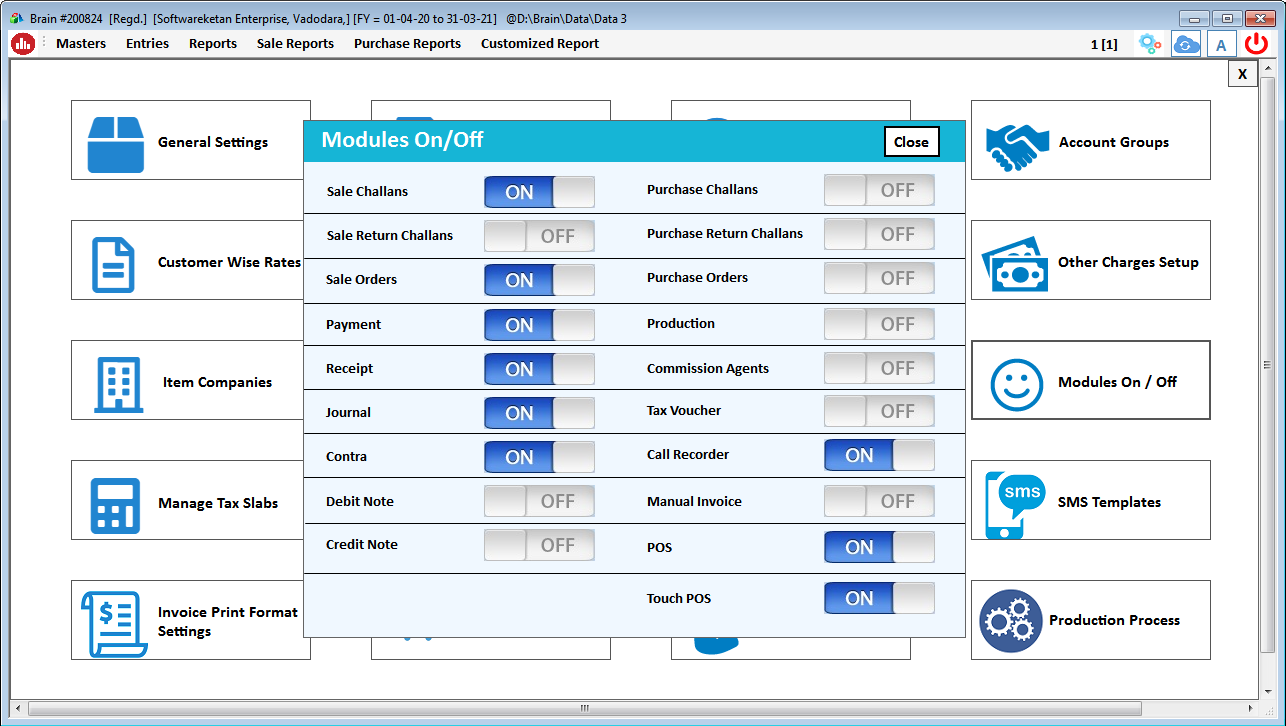Click the Account Groups handshake icon
The height and width of the screenshot is (726, 1286).
[1015, 140]
